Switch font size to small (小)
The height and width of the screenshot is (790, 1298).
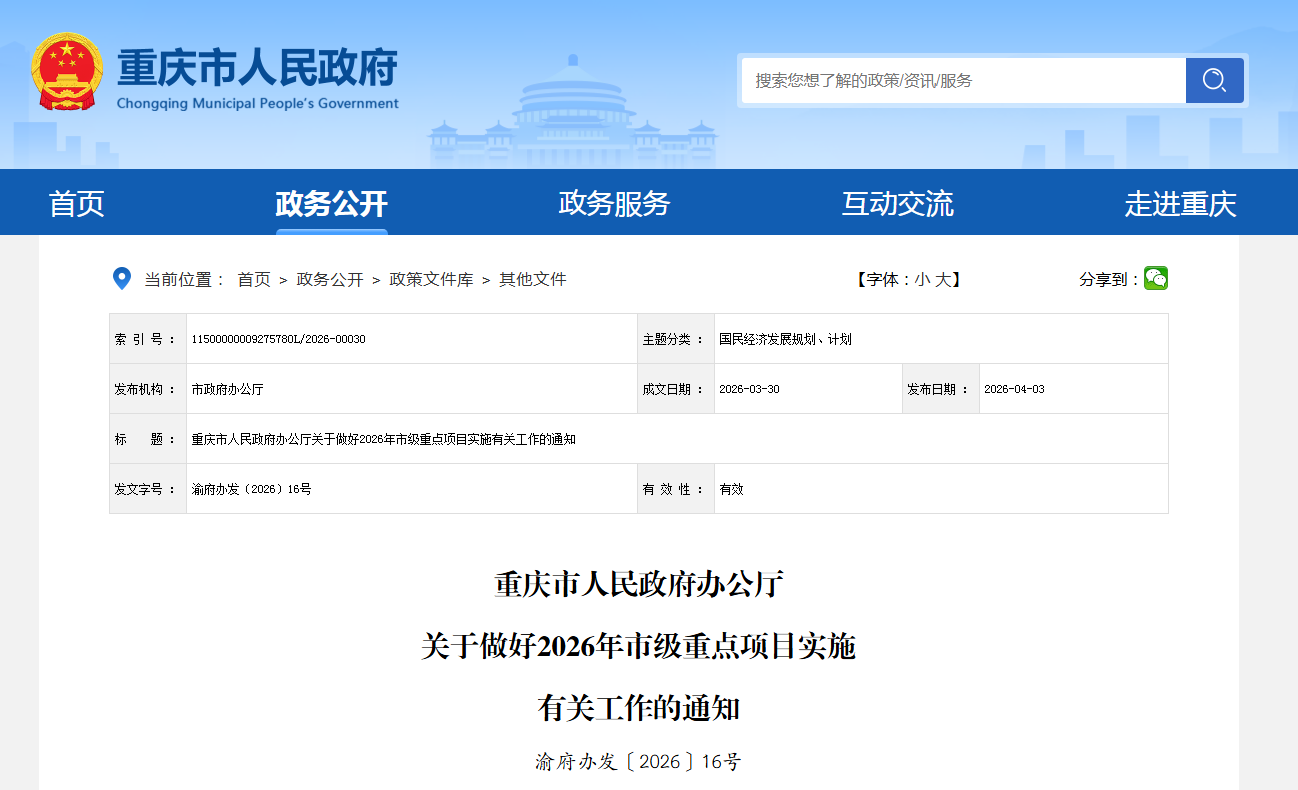click(x=921, y=280)
